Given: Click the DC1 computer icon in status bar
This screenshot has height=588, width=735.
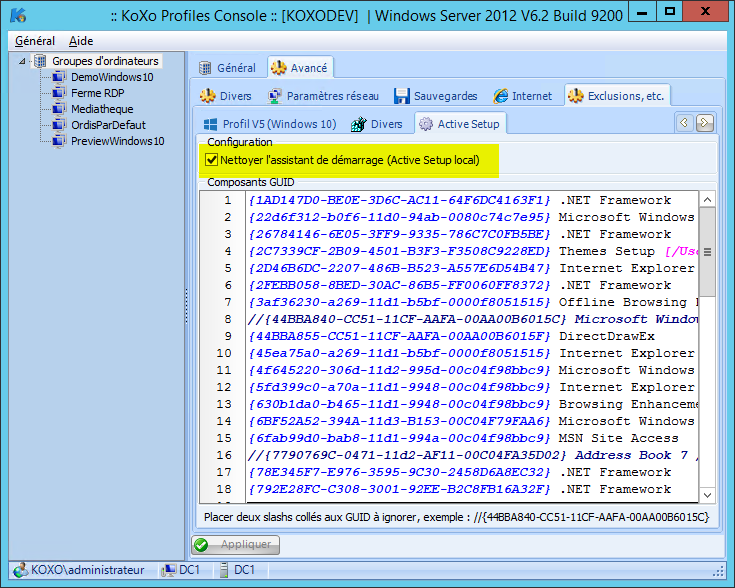Looking at the screenshot, I should (x=168, y=570).
